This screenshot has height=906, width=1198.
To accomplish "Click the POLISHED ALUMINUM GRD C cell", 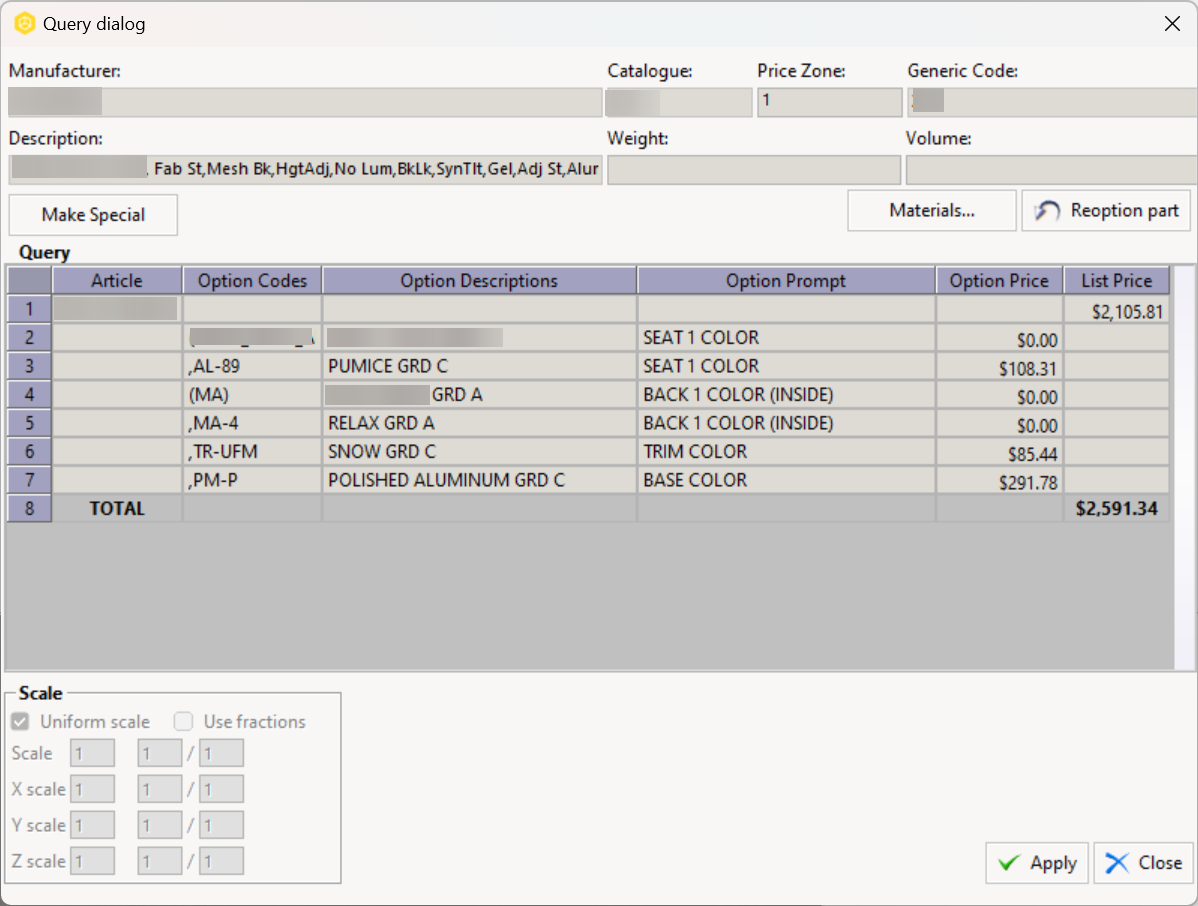I will [479, 480].
